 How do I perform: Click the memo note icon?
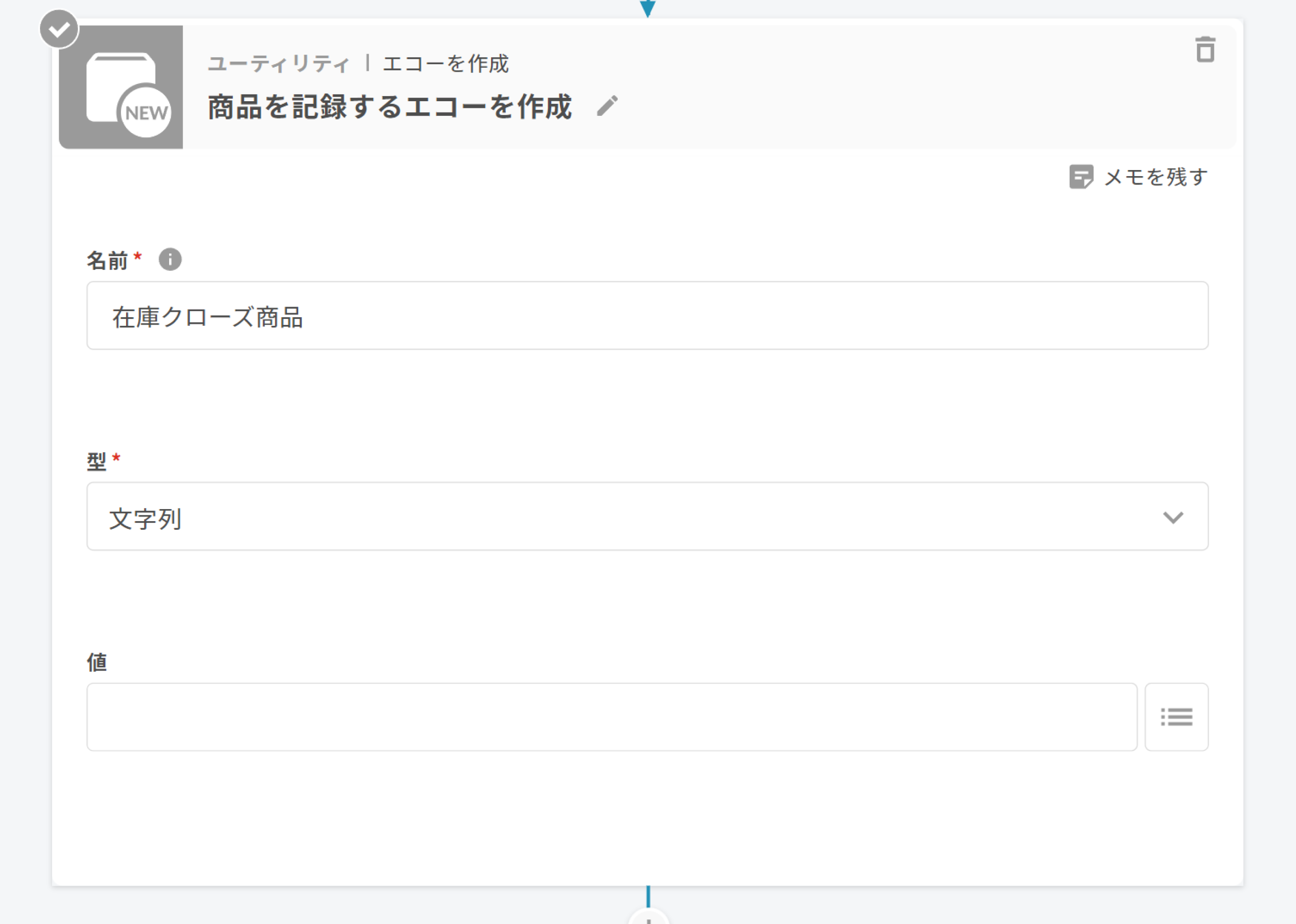pyautogui.click(x=1080, y=177)
